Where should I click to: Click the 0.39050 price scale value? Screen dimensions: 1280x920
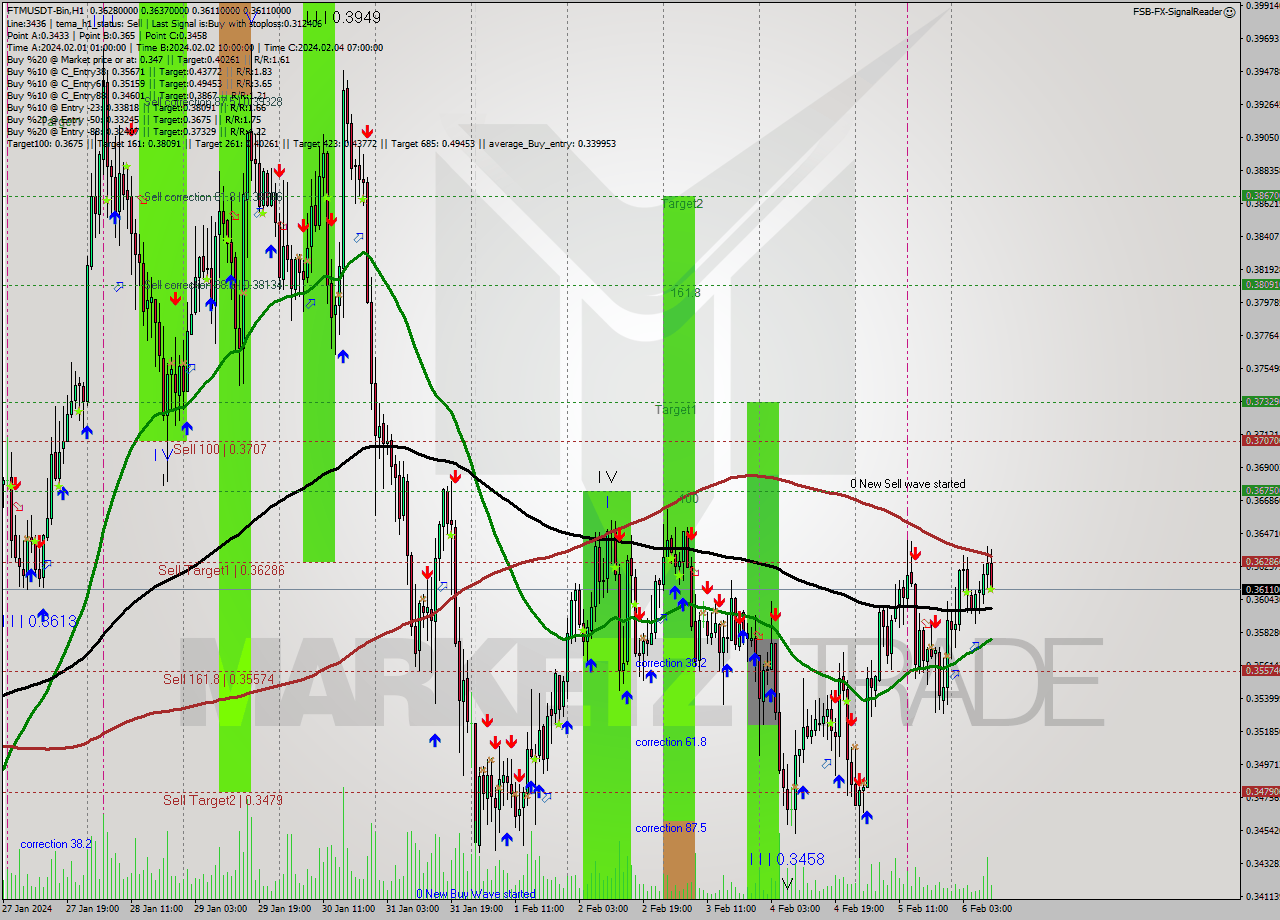click(x=1262, y=137)
